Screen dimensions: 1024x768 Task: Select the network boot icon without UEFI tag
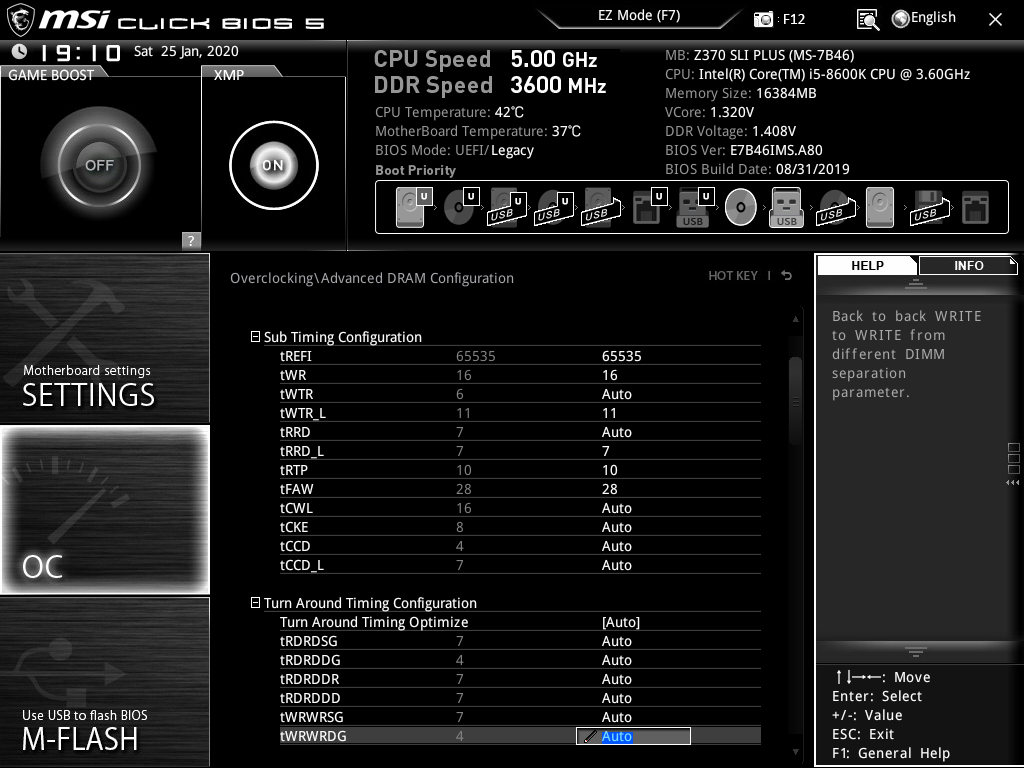point(976,207)
